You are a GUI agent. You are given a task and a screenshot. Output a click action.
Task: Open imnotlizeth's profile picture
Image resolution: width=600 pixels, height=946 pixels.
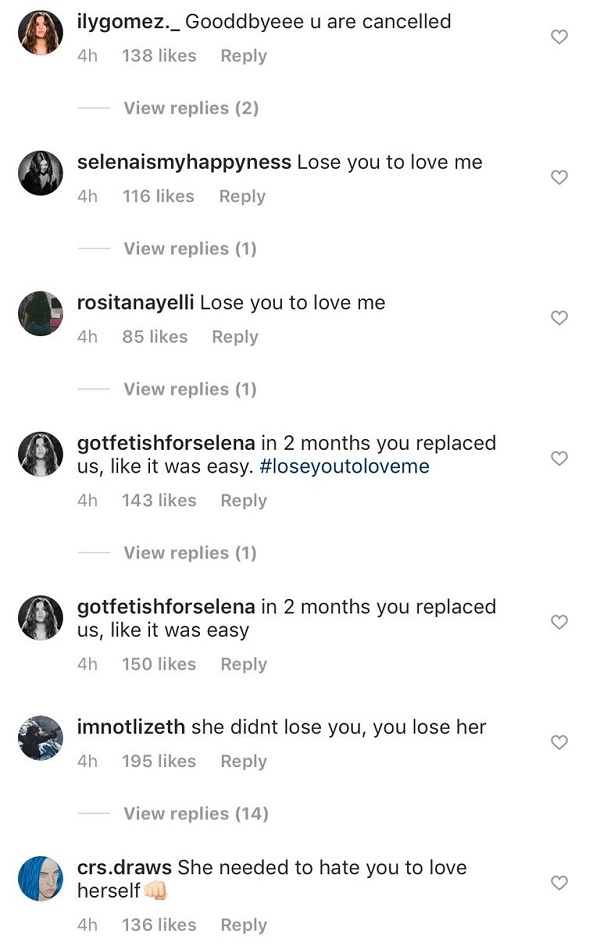(x=41, y=739)
